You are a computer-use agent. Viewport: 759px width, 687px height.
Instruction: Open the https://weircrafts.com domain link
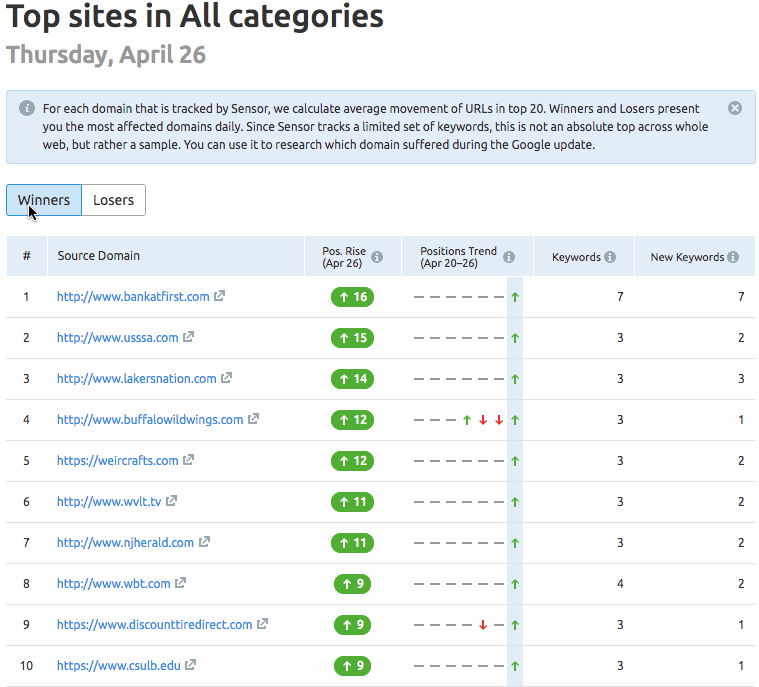tap(117, 461)
